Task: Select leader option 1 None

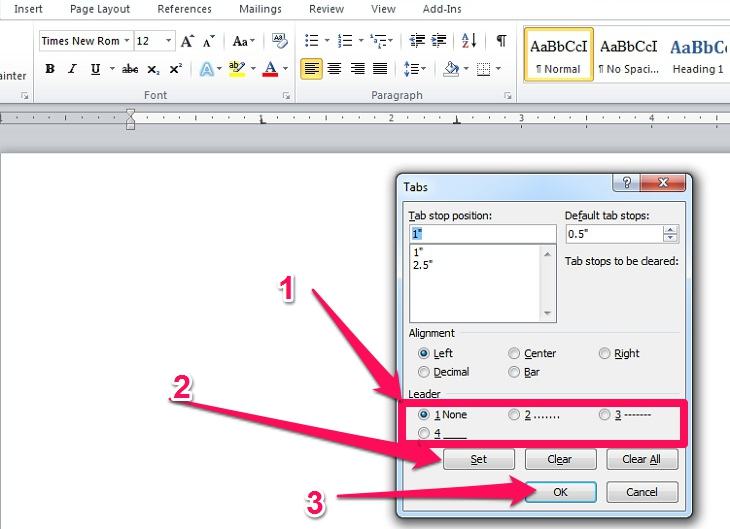Action: 423,414
